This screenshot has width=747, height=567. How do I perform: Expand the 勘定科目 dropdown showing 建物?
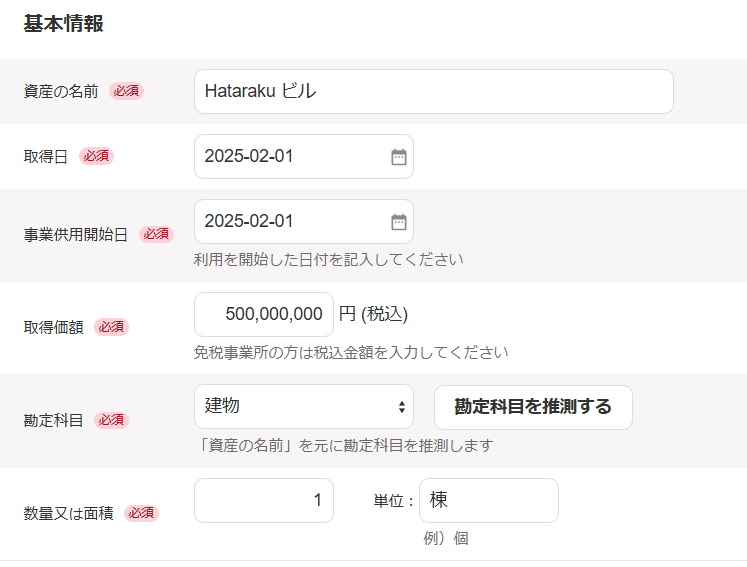coord(303,407)
